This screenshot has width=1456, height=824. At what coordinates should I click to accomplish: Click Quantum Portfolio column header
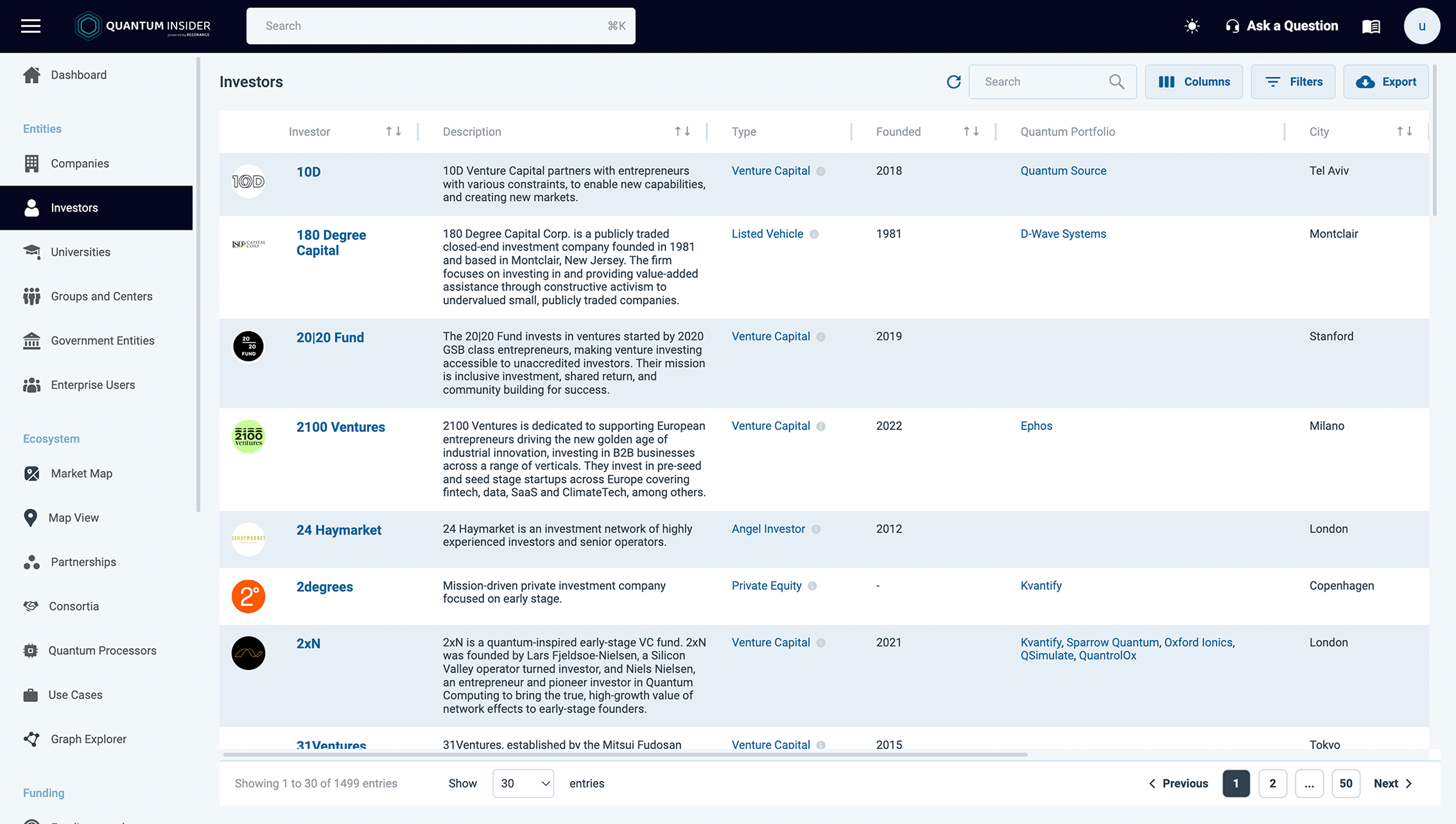1068,132
